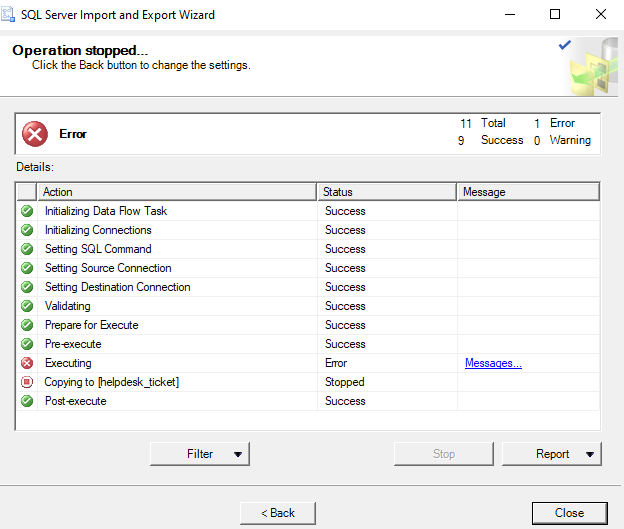Select the 'Setting Destination Connection' action text
This screenshot has height=529, width=624.
(x=117, y=287)
